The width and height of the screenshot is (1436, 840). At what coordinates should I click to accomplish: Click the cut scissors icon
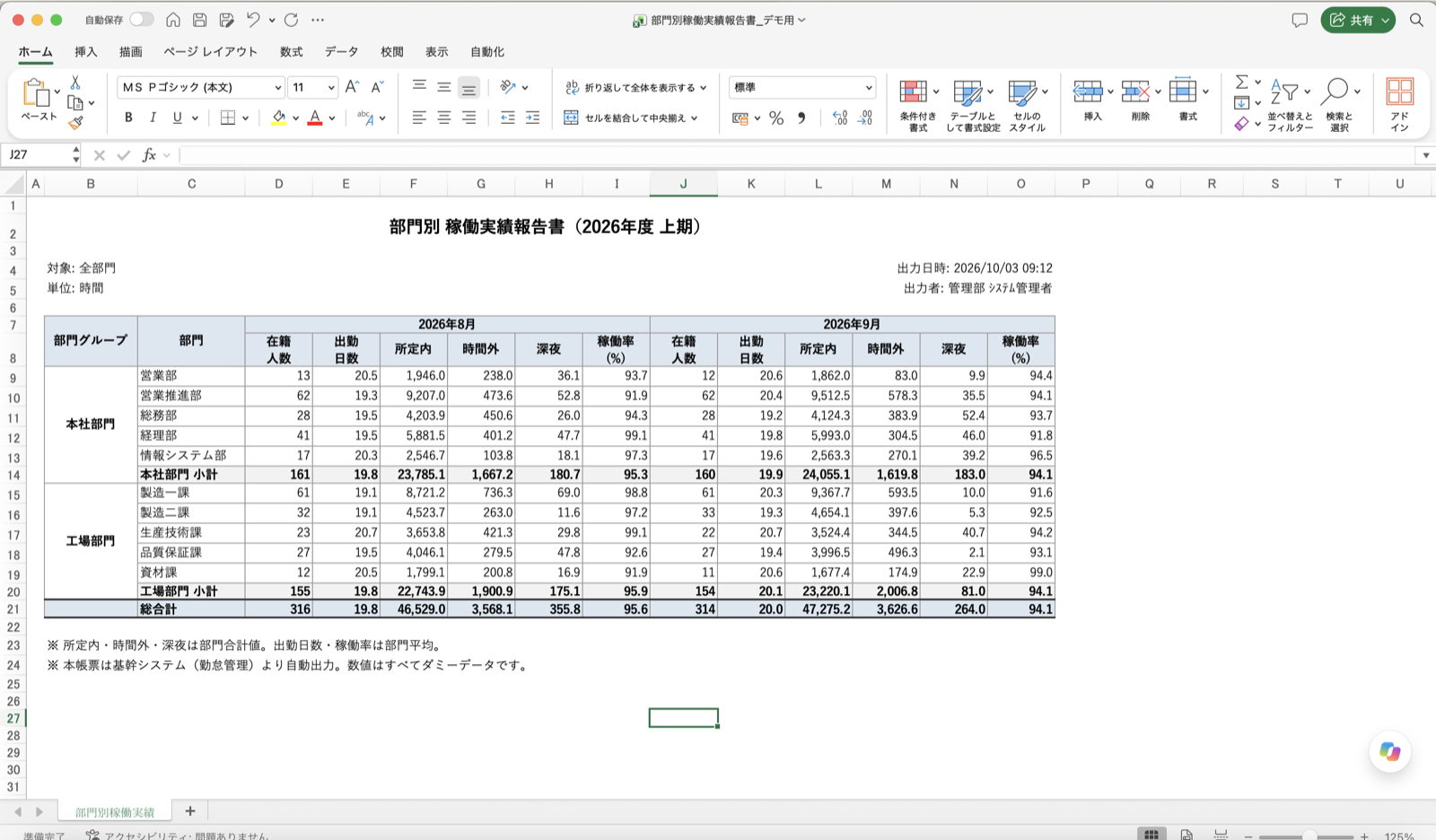click(x=75, y=83)
